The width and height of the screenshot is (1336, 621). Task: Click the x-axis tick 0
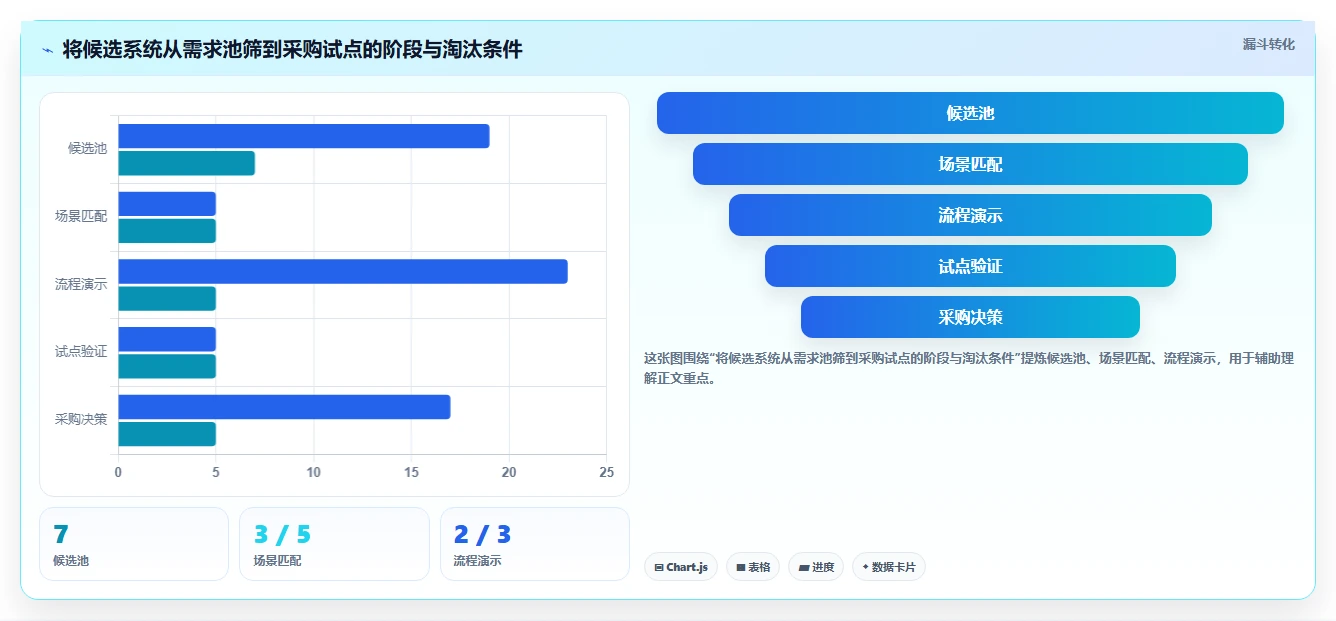[118, 472]
